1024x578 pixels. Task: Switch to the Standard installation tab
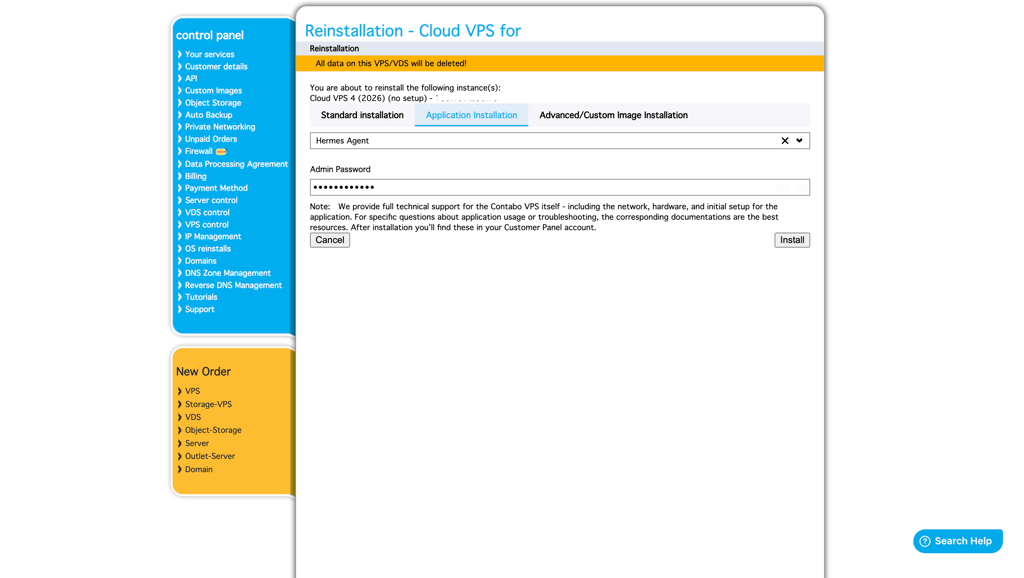pyautogui.click(x=362, y=115)
